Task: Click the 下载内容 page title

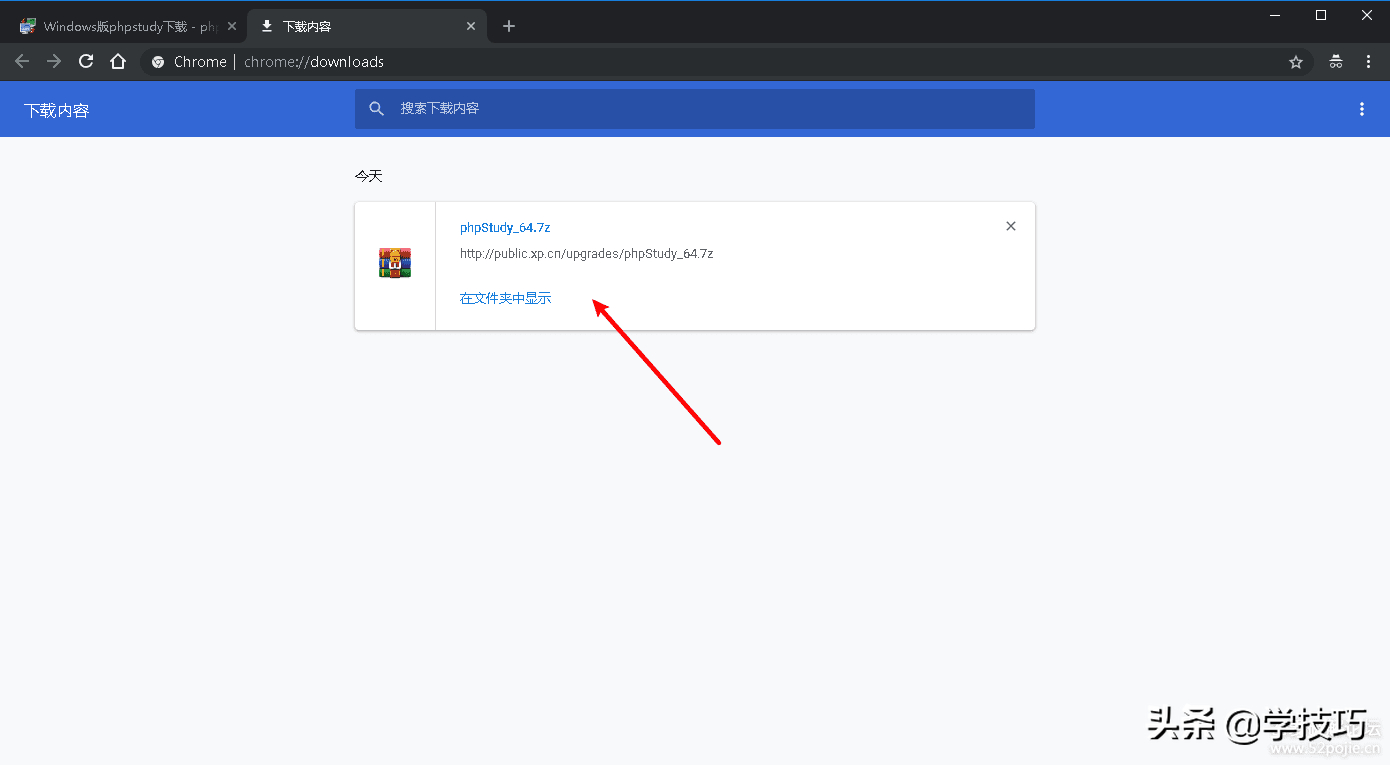Action: [57, 110]
